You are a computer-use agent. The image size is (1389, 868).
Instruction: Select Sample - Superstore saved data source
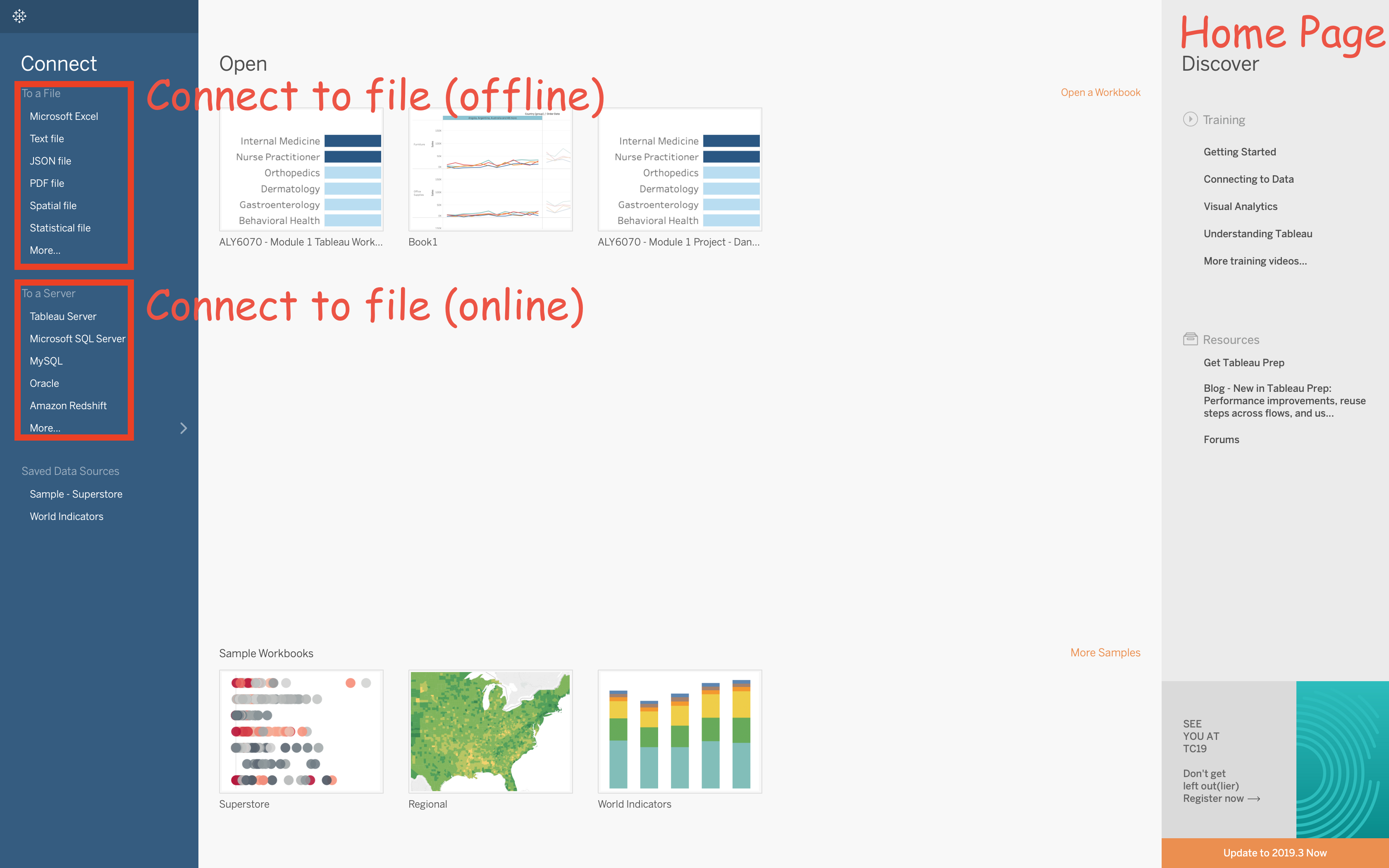tap(76, 494)
